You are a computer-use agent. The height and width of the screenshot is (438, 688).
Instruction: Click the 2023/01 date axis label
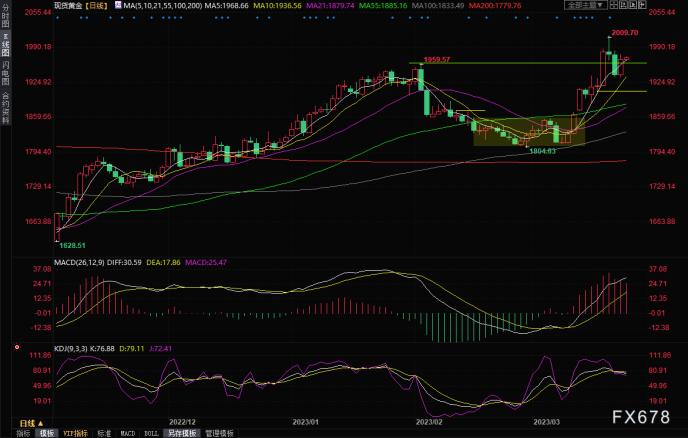click(x=305, y=422)
